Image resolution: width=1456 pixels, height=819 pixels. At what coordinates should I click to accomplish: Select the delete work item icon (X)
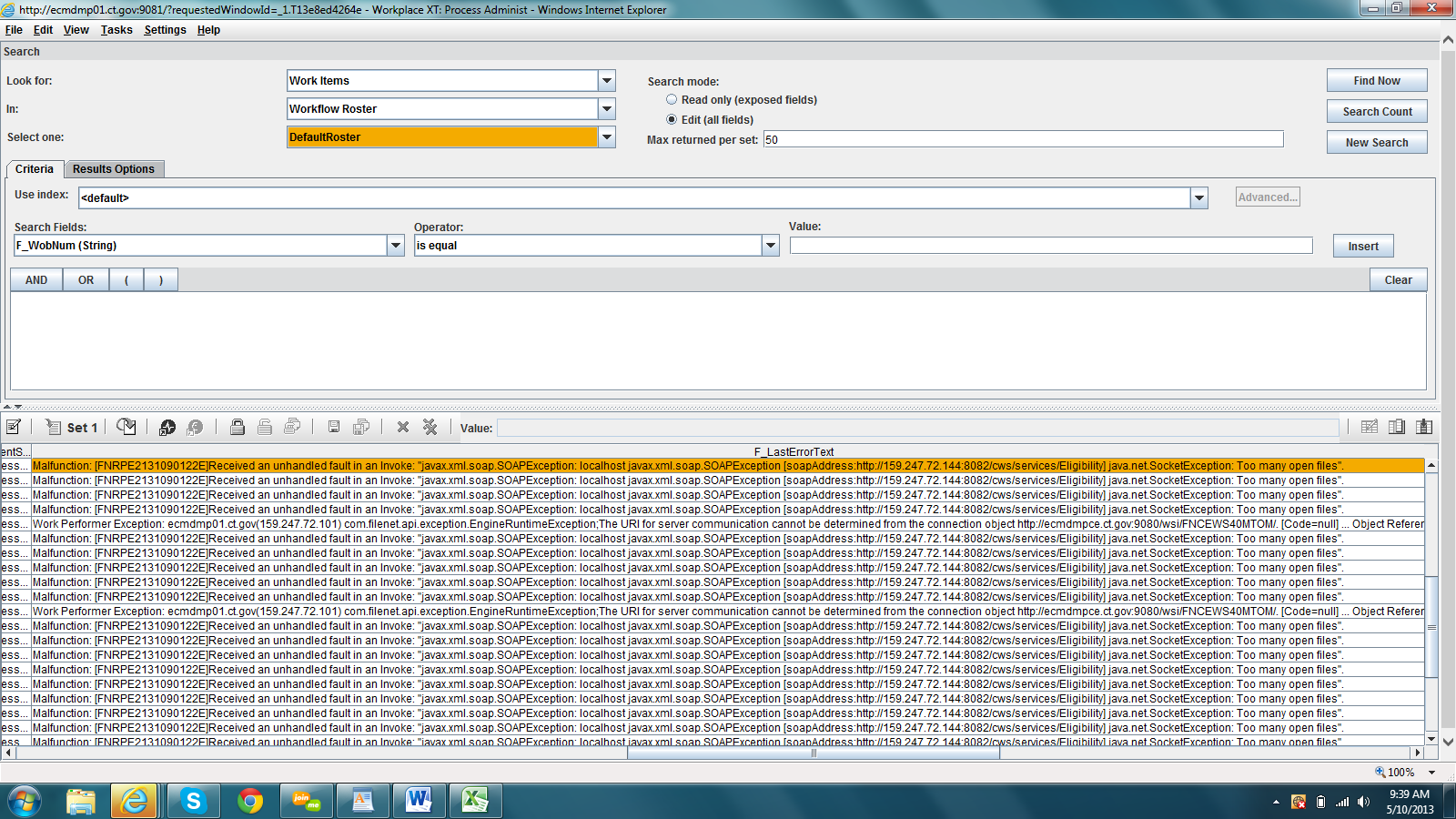click(x=402, y=427)
